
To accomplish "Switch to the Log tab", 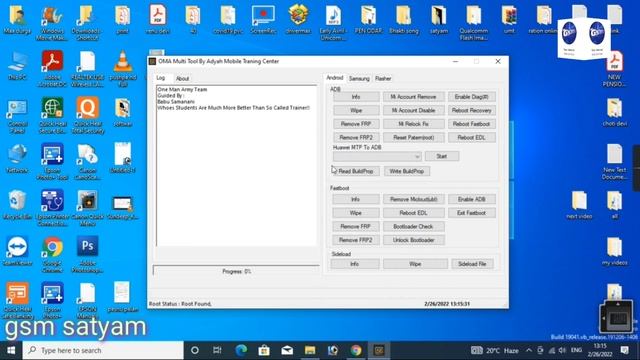I will [x=161, y=78].
